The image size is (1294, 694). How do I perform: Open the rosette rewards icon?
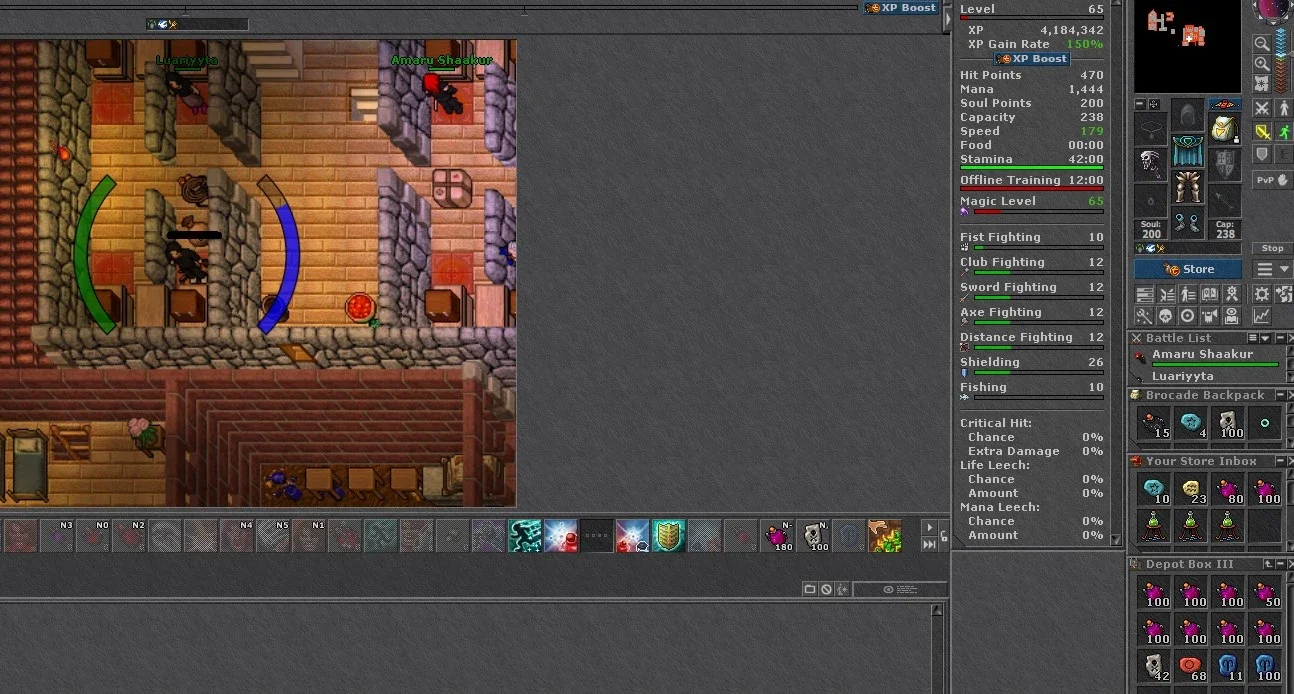[x=1231, y=294]
